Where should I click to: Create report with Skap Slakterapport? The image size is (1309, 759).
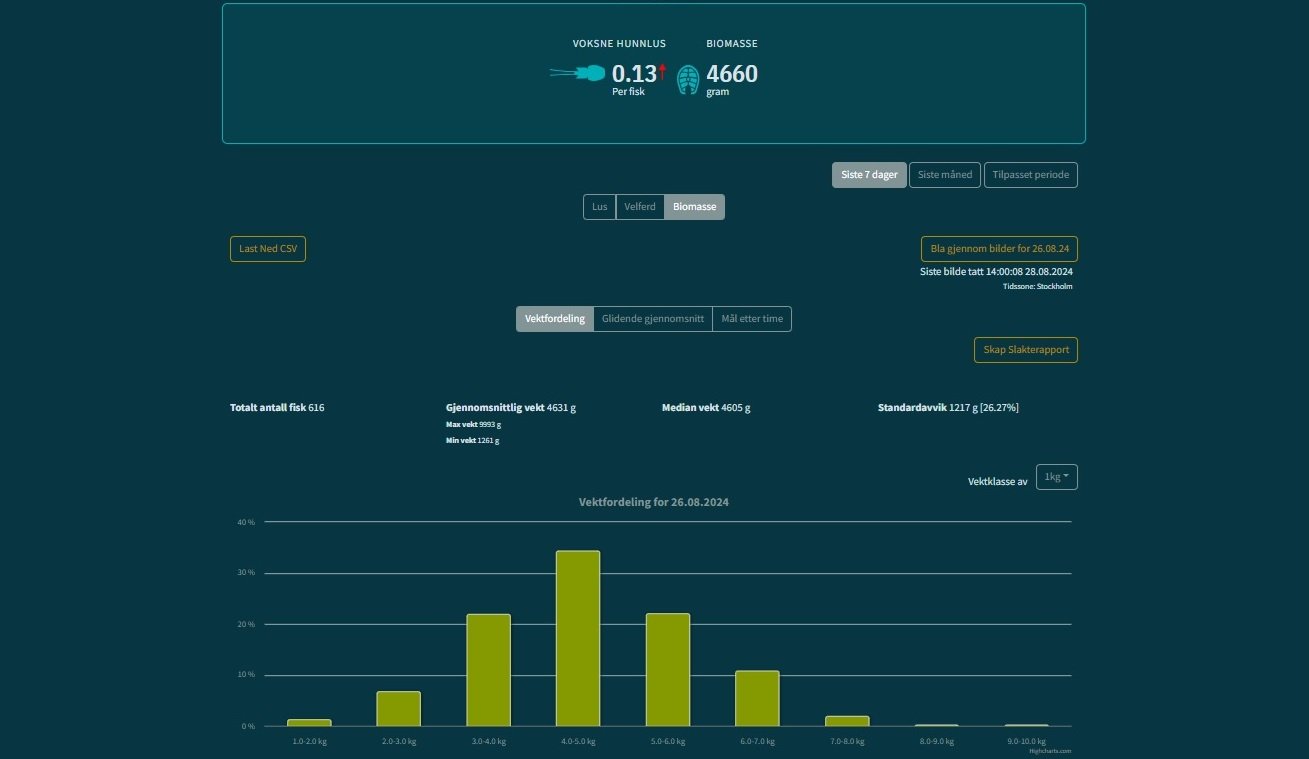1026,350
